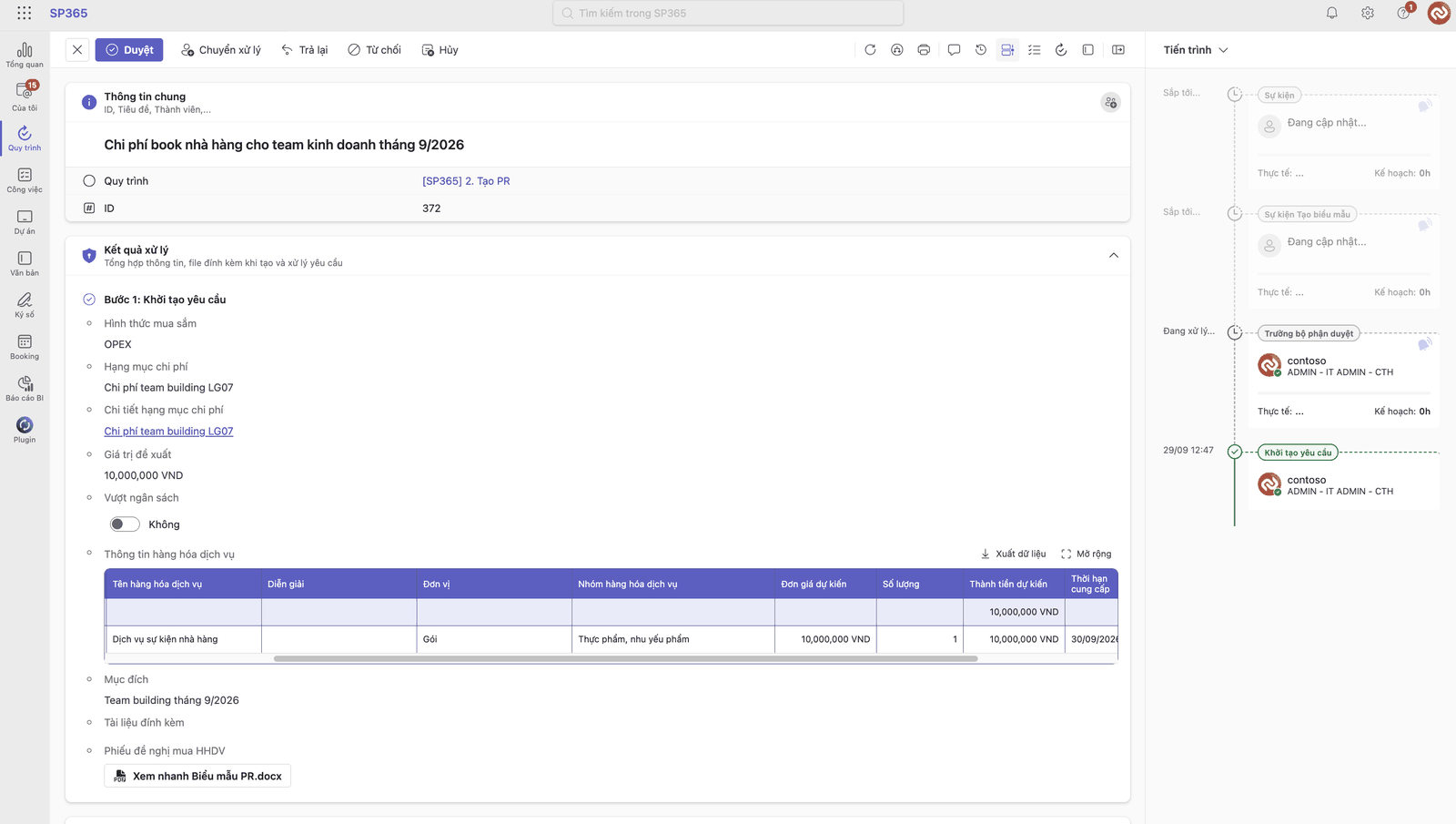Open Văn bản in the sidebar
This screenshot has width=1456, height=824.
tap(25, 263)
